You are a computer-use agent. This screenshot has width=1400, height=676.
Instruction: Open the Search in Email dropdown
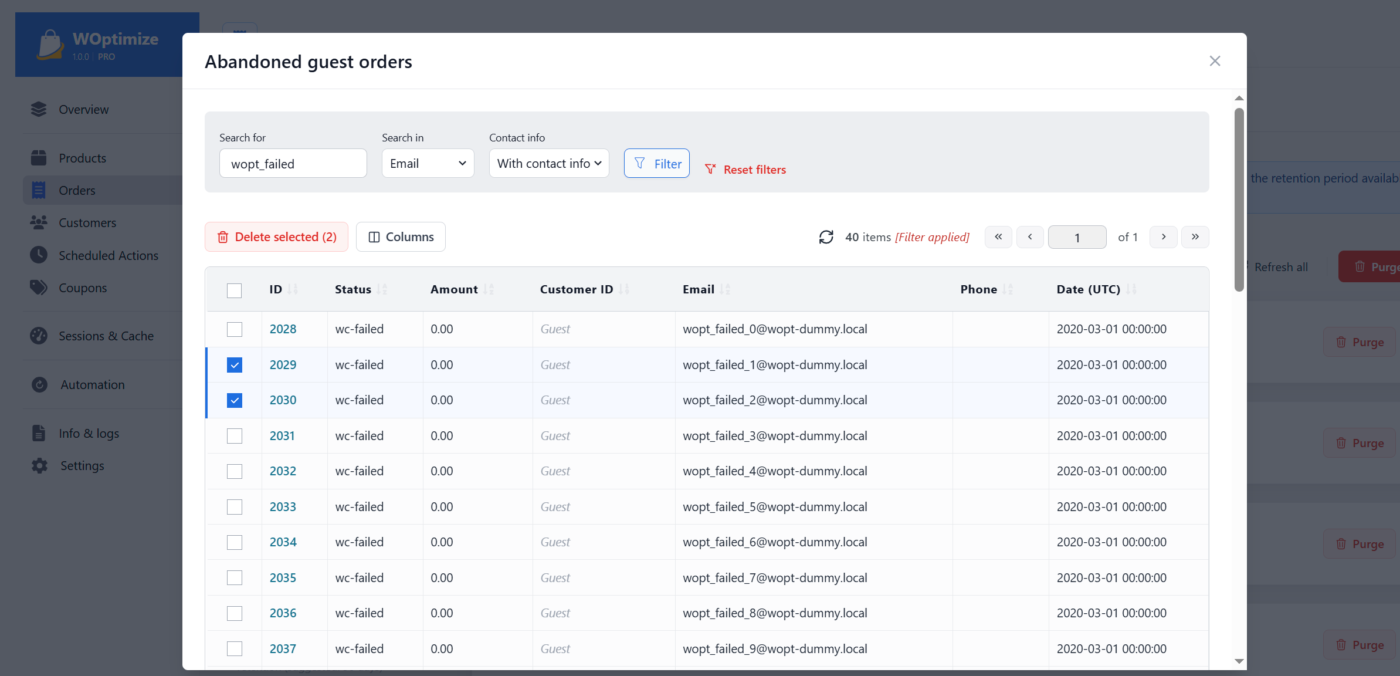pos(428,163)
